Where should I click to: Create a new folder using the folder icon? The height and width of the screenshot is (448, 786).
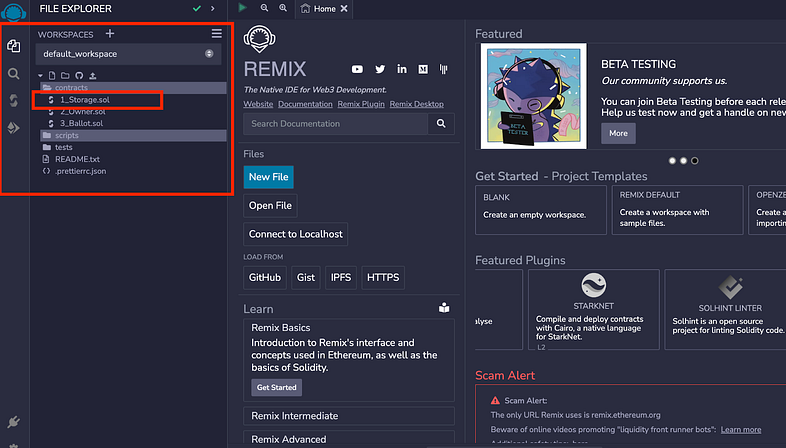pos(65,76)
